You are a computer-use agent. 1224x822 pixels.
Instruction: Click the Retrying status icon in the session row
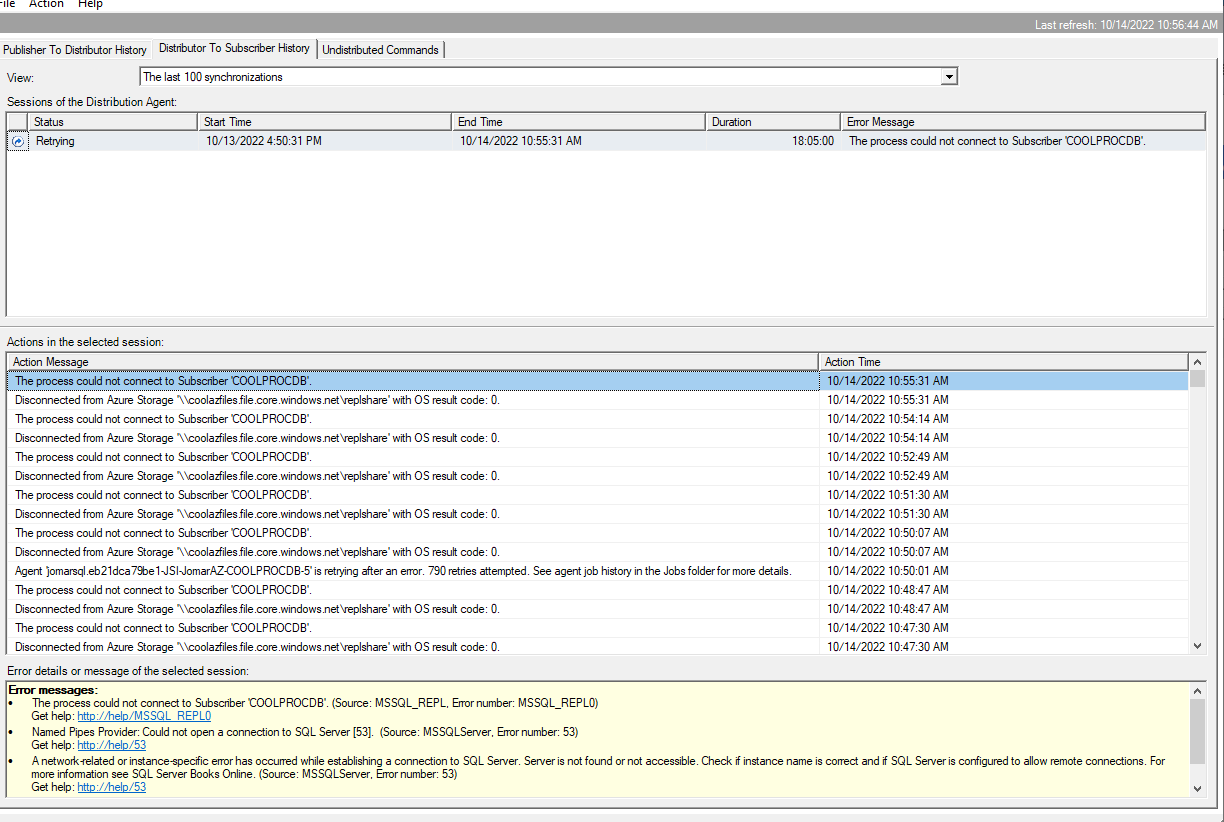pos(18,142)
